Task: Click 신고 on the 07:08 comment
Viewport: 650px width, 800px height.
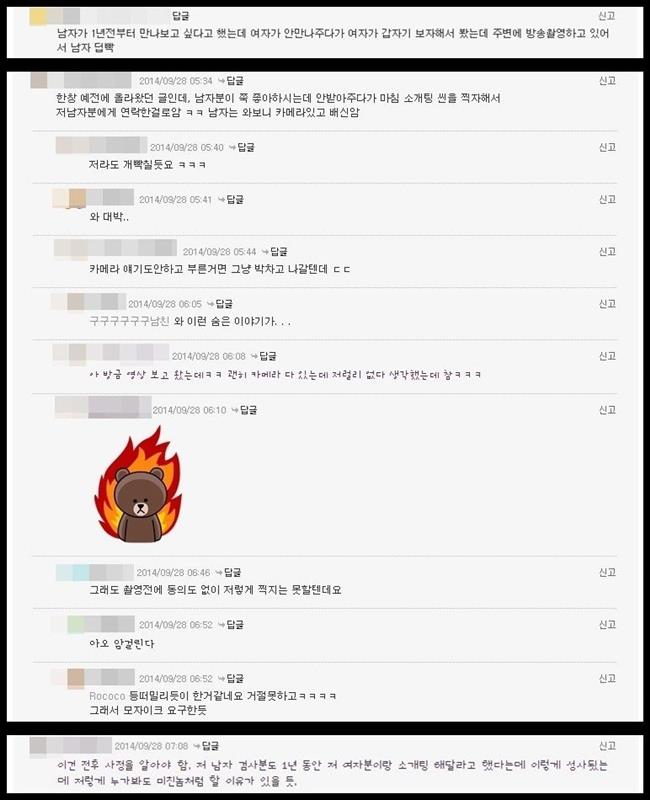Action: click(x=607, y=746)
